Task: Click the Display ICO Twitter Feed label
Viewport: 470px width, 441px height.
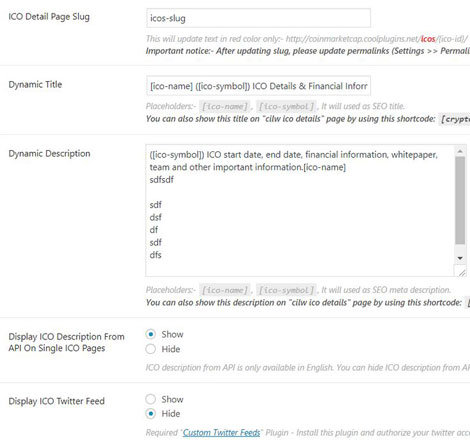Action: coord(57,401)
